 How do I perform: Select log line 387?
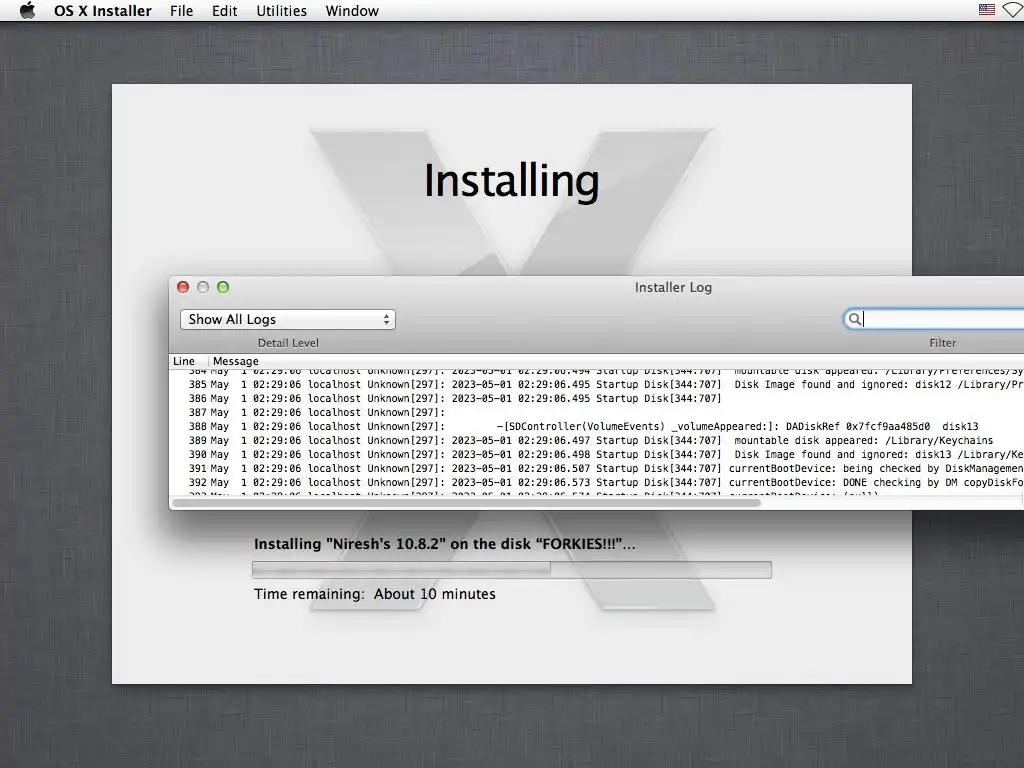(596, 413)
